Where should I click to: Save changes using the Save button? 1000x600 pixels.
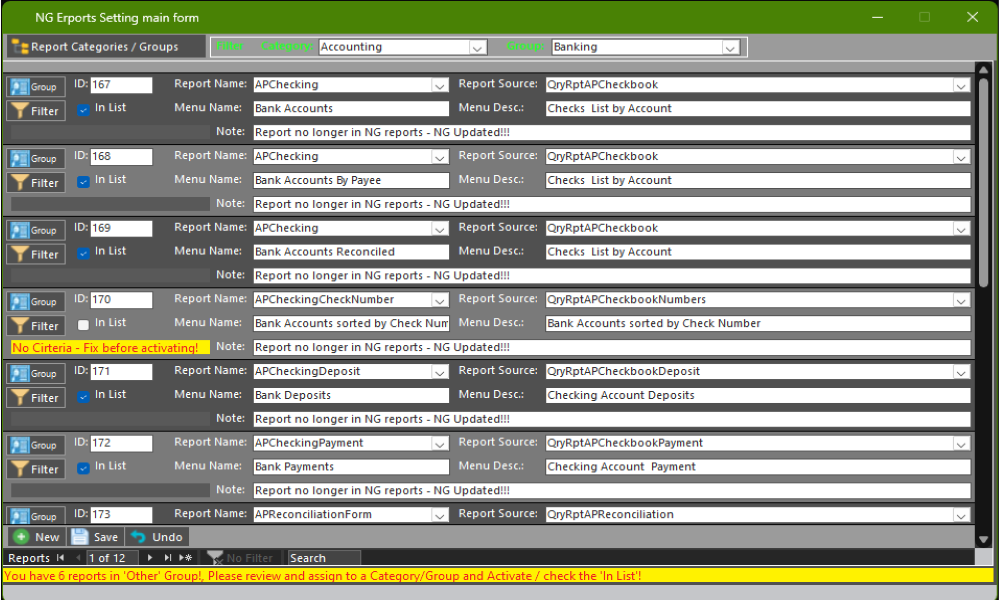[95, 537]
